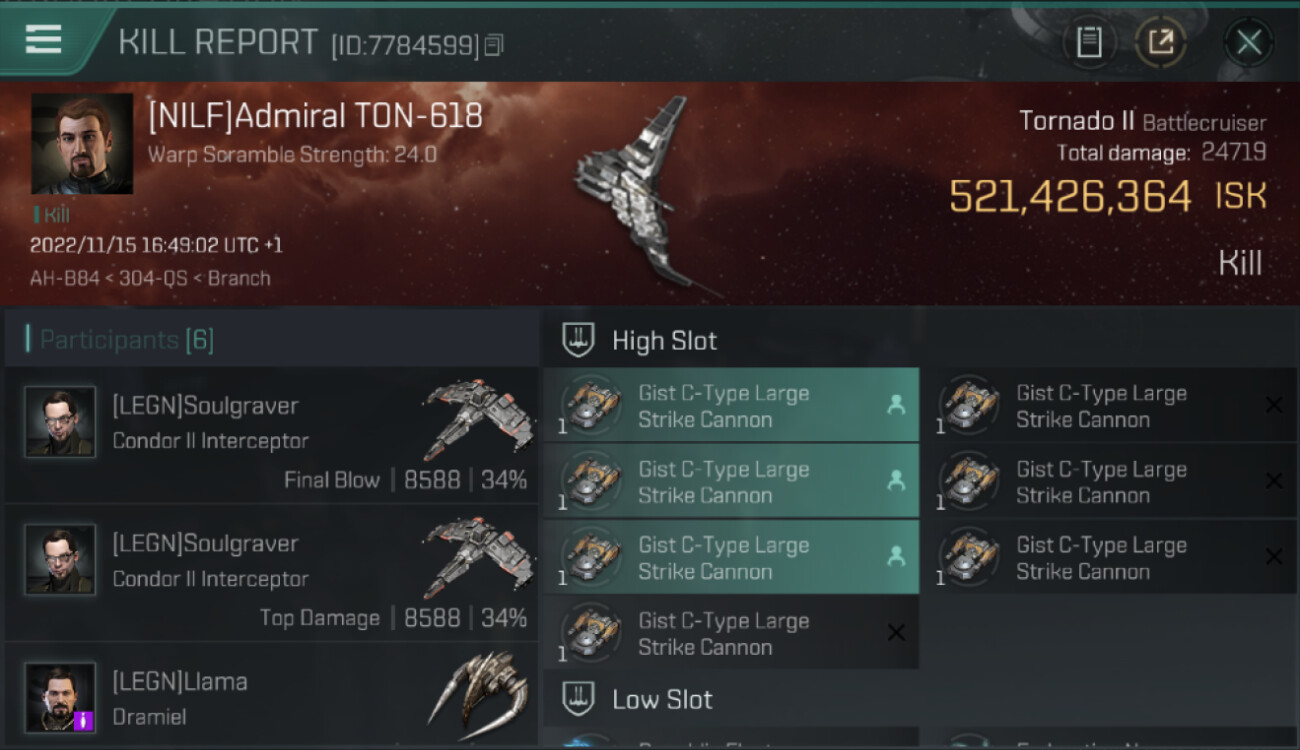The width and height of the screenshot is (1300, 750).
Task: Copy the kill report ID
Action: coord(493,45)
